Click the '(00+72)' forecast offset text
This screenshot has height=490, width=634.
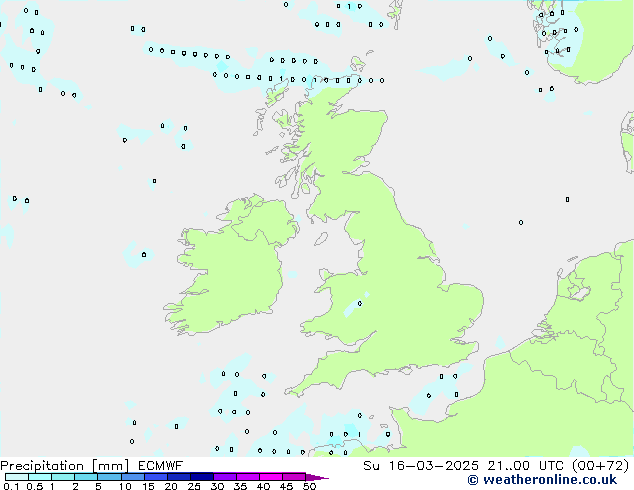(600, 466)
